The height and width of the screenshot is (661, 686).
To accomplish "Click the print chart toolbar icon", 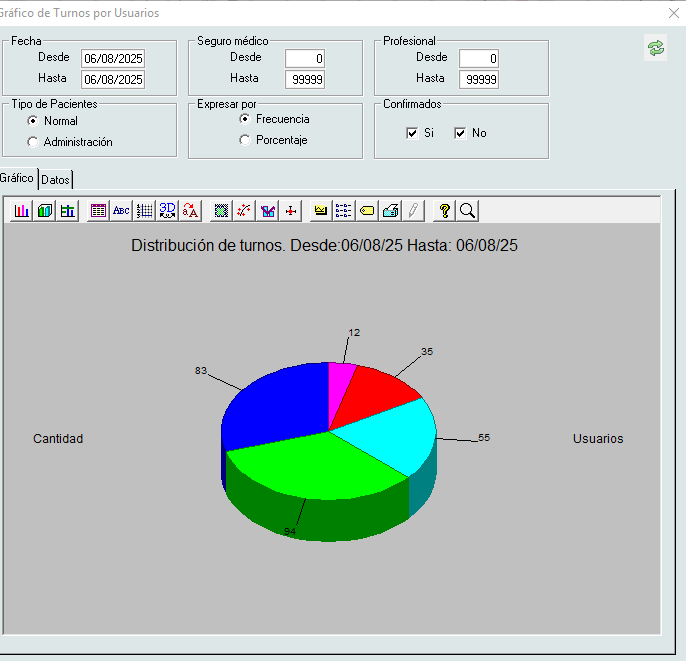I will [x=391, y=210].
